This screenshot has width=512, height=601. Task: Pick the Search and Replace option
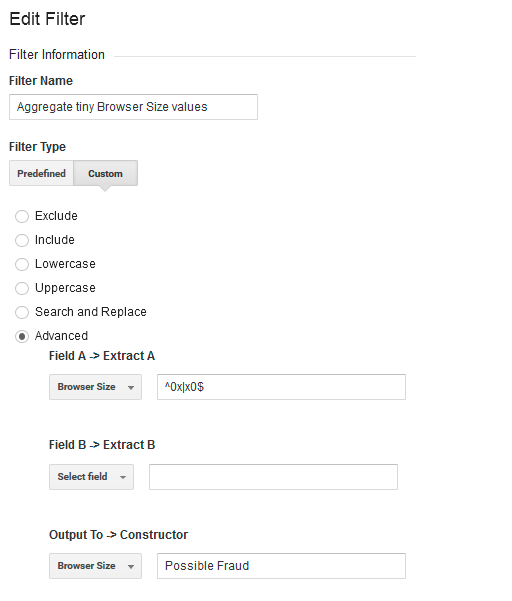click(x=22, y=312)
